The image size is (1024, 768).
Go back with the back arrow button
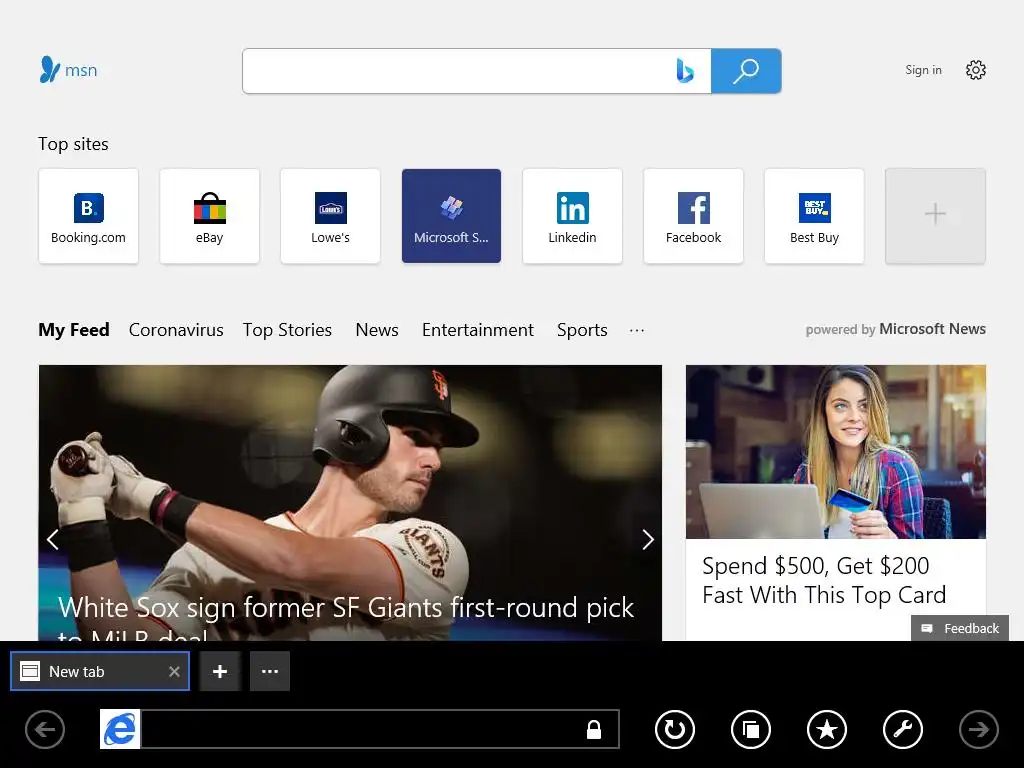pyautogui.click(x=45, y=729)
